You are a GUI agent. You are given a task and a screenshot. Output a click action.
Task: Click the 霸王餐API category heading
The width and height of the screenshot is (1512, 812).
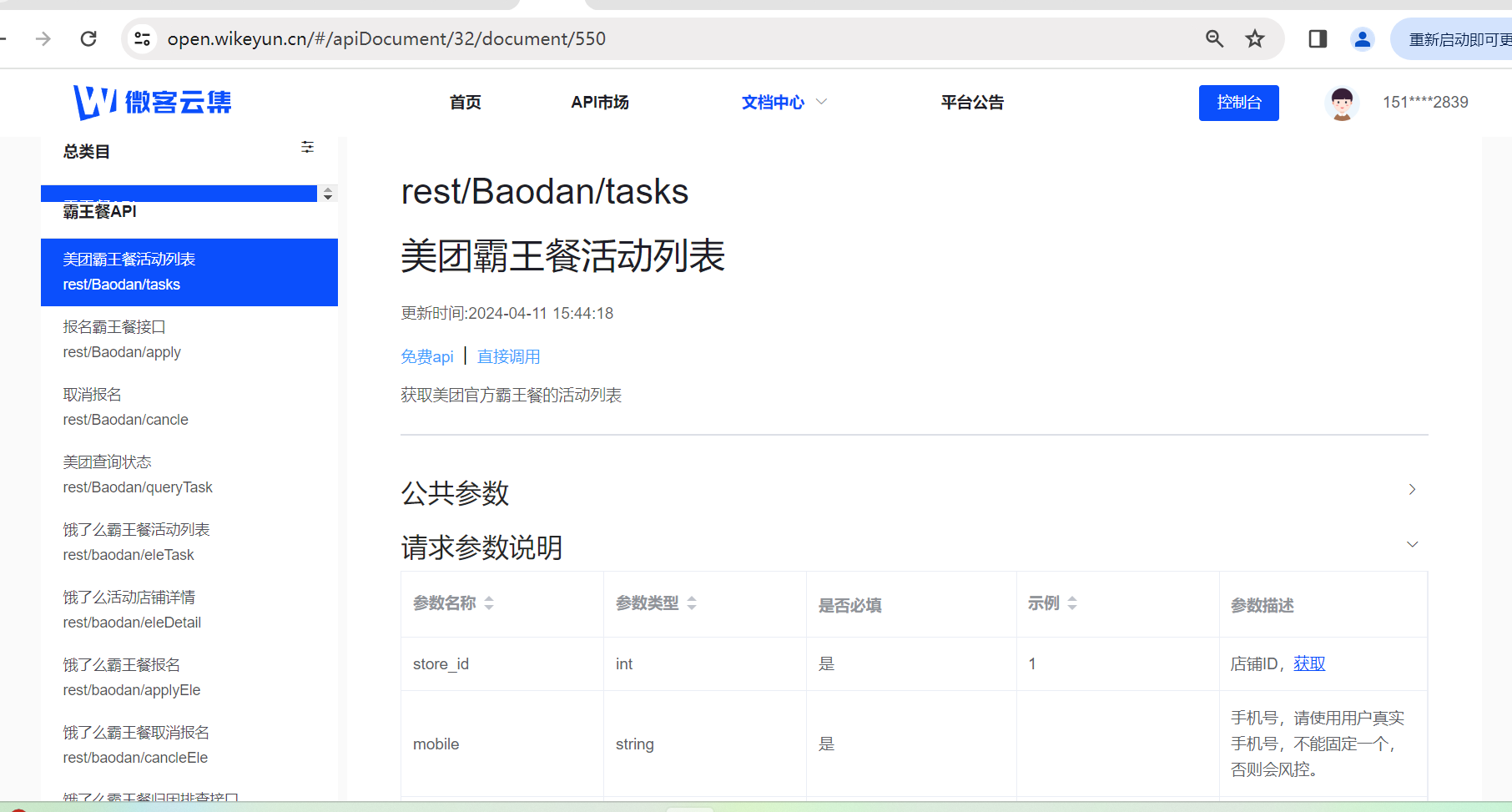point(100,211)
